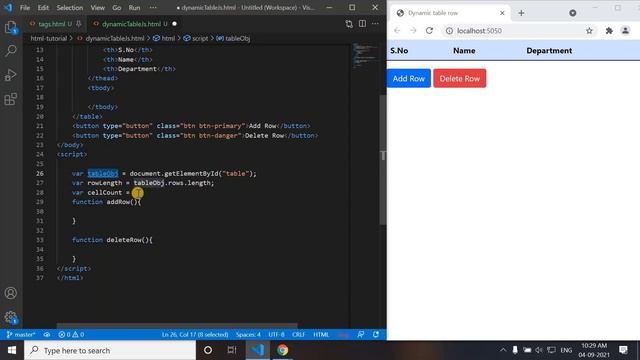The image size is (640, 360).
Task: Open the Edit menu
Action: pyautogui.click(x=43, y=7)
